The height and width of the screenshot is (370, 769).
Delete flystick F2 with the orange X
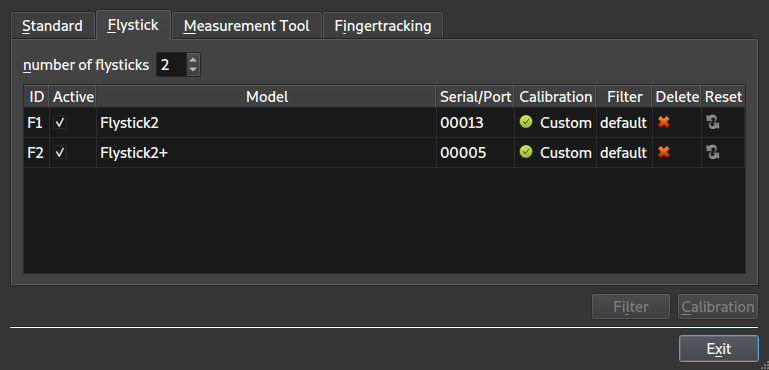tap(664, 153)
